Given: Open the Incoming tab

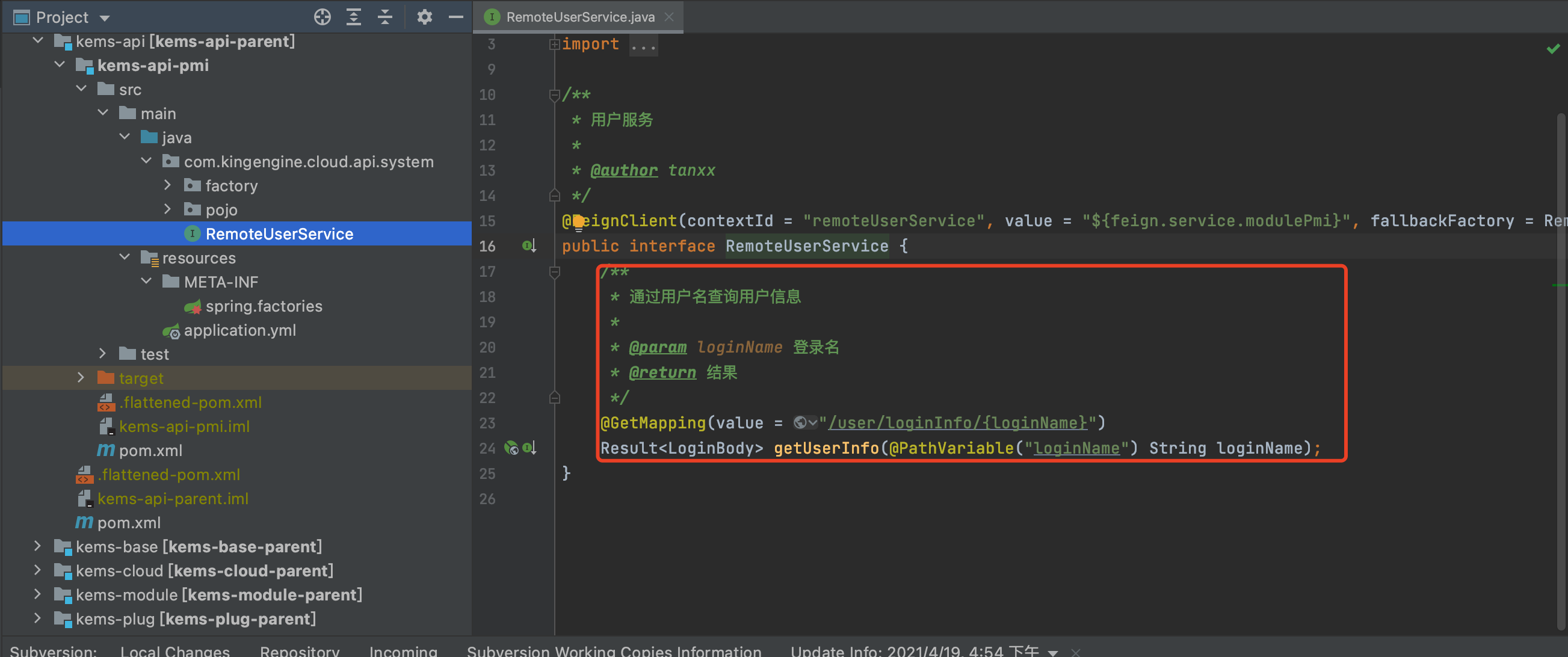Looking at the screenshot, I should click(403, 650).
